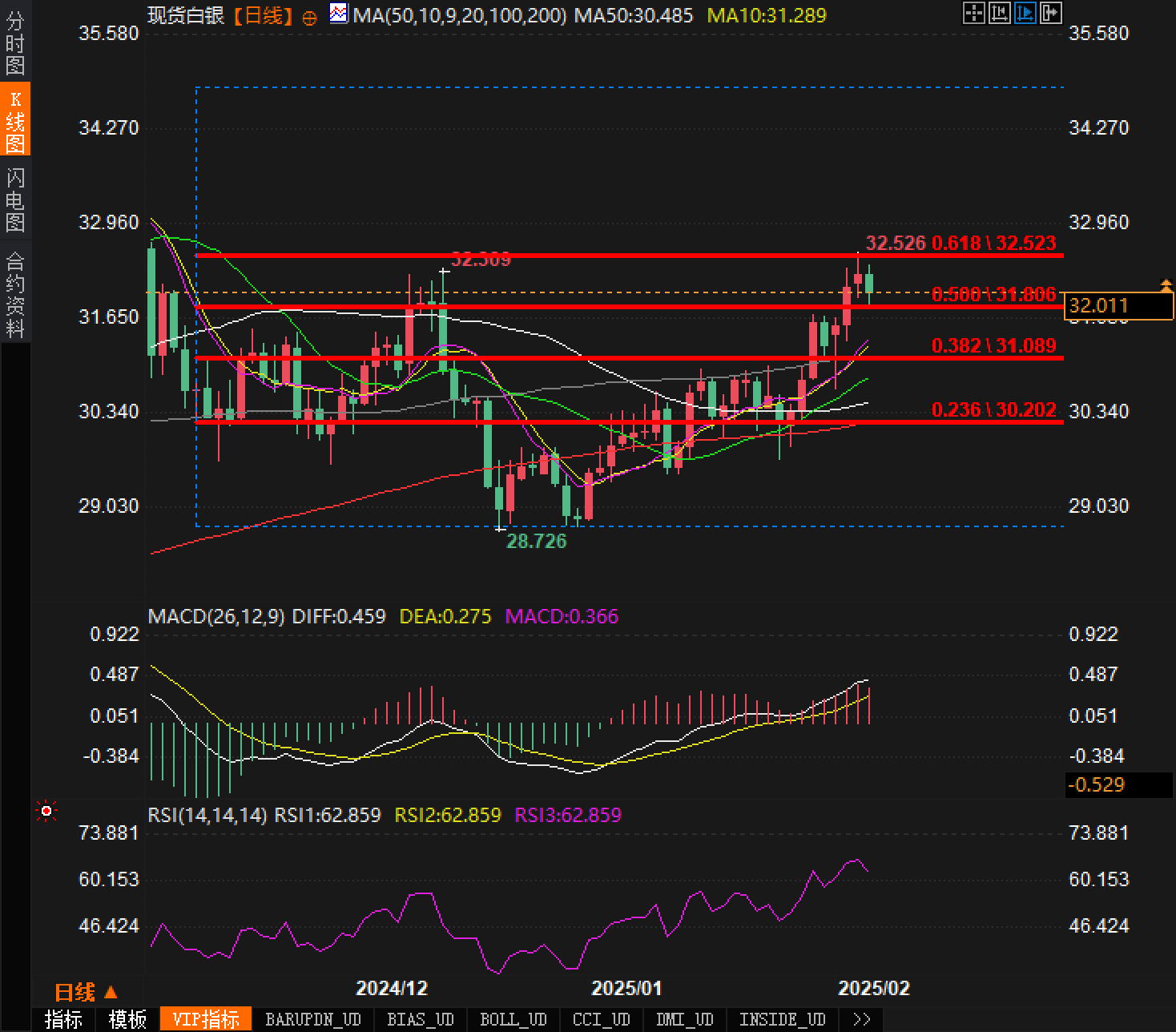Switch to the 模板 bottom tab
Screen dimensions: 1176x1032
(127, 1019)
